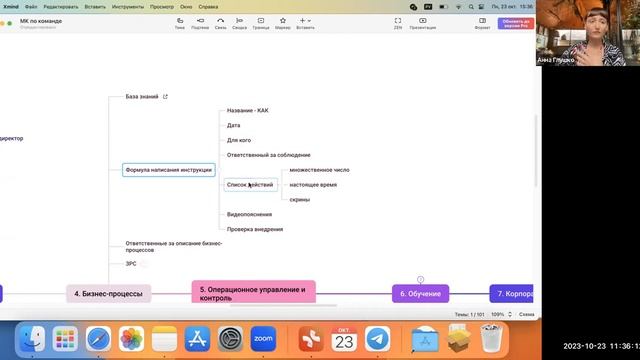Select the Название - КАК topic

pyautogui.click(x=247, y=111)
